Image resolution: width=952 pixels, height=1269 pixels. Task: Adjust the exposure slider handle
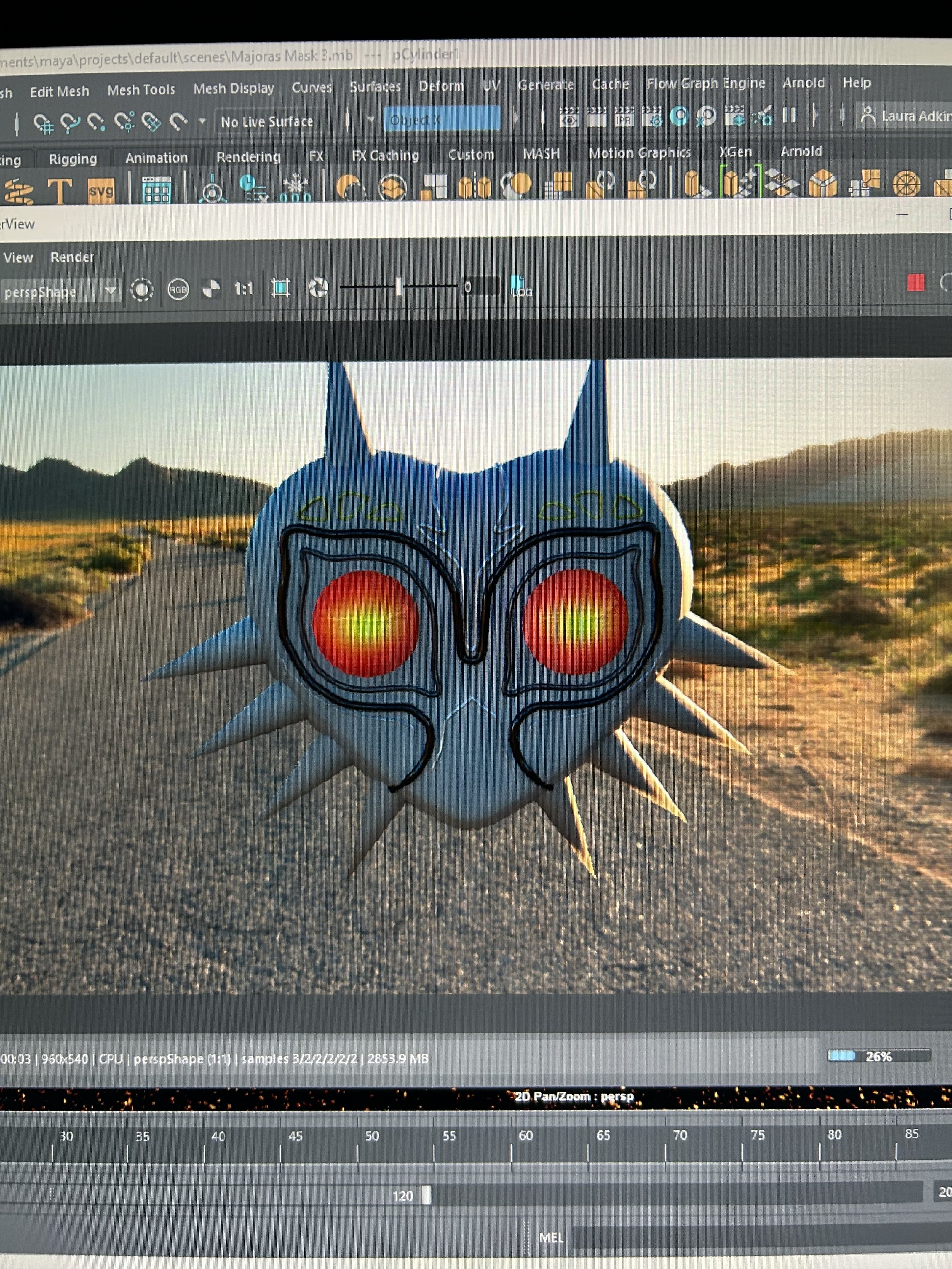pos(399,286)
